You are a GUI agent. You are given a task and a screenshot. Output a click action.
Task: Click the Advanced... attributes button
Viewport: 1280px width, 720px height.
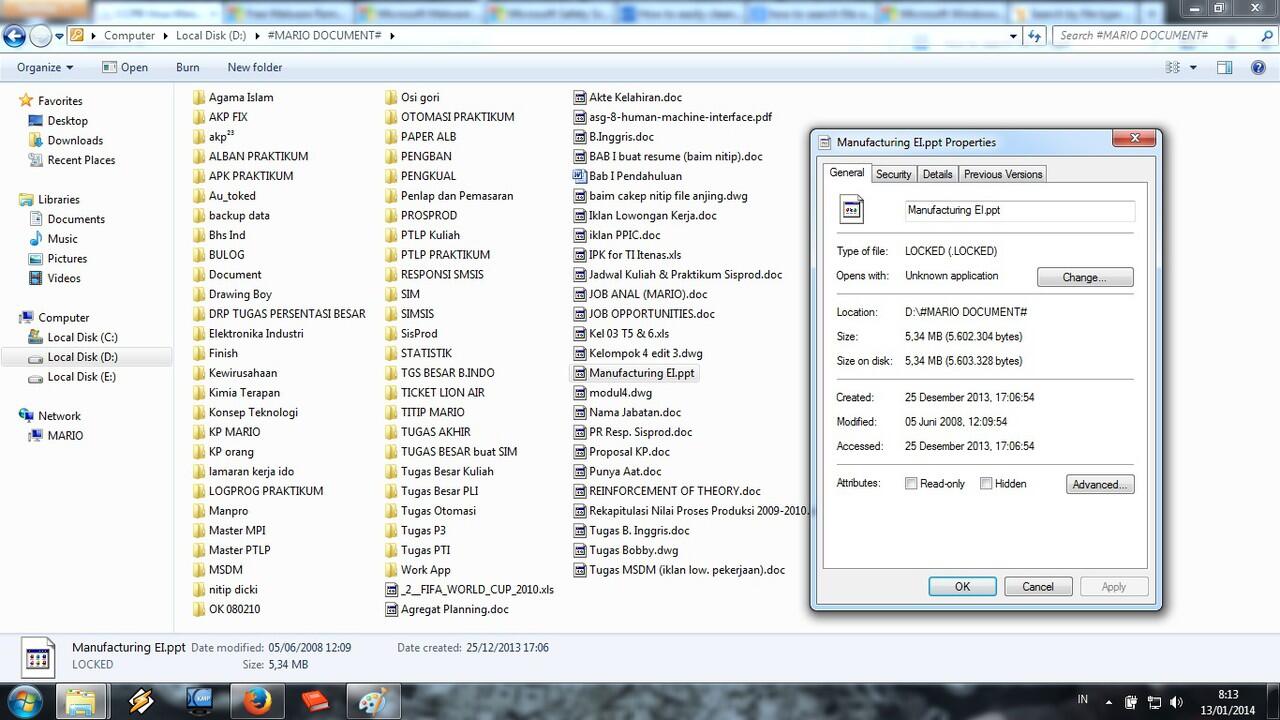[x=1100, y=484]
